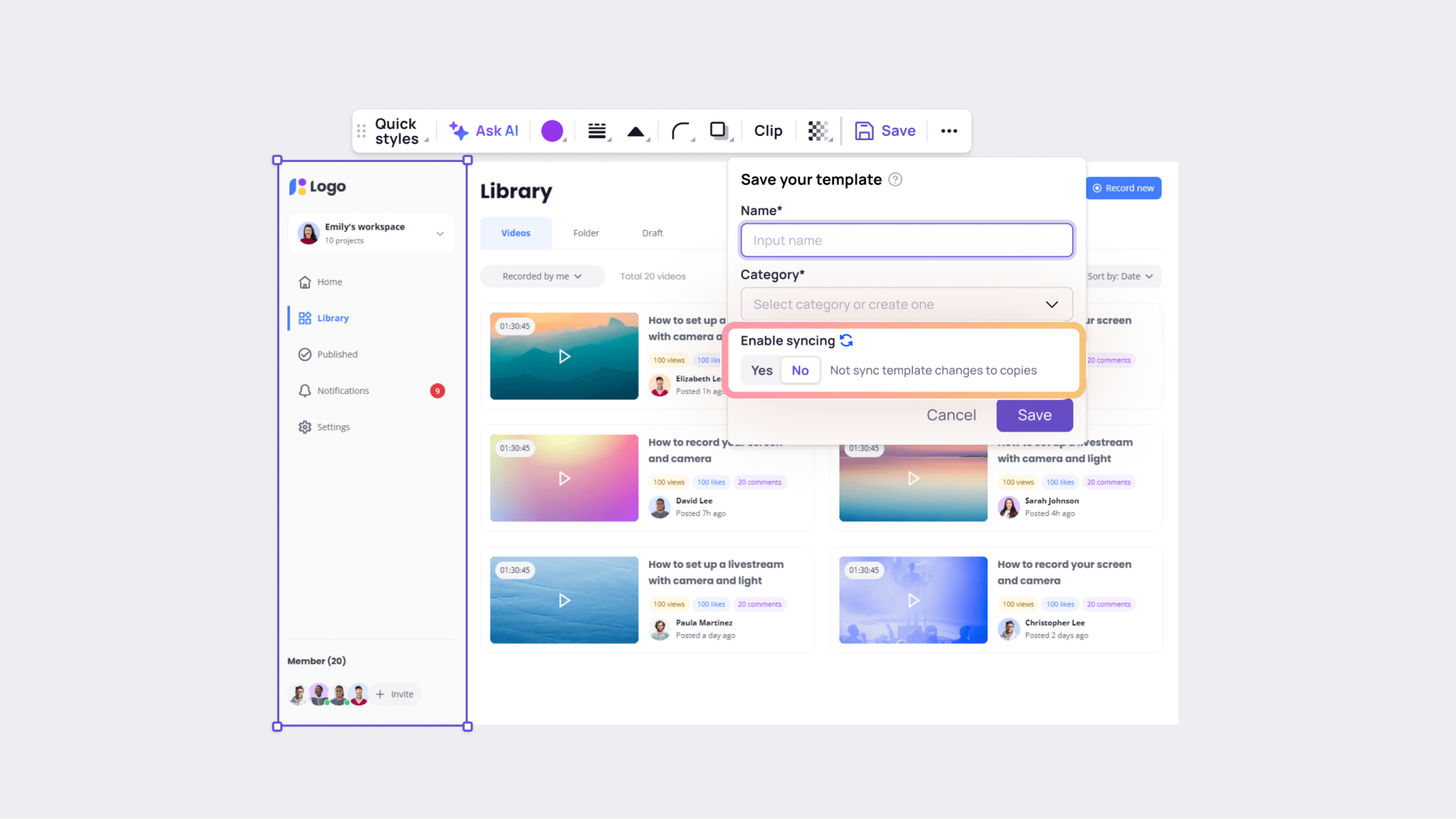Click the Ask AI sparkle icon
The width and height of the screenshot is (1456, 819).
coord(458,130)
